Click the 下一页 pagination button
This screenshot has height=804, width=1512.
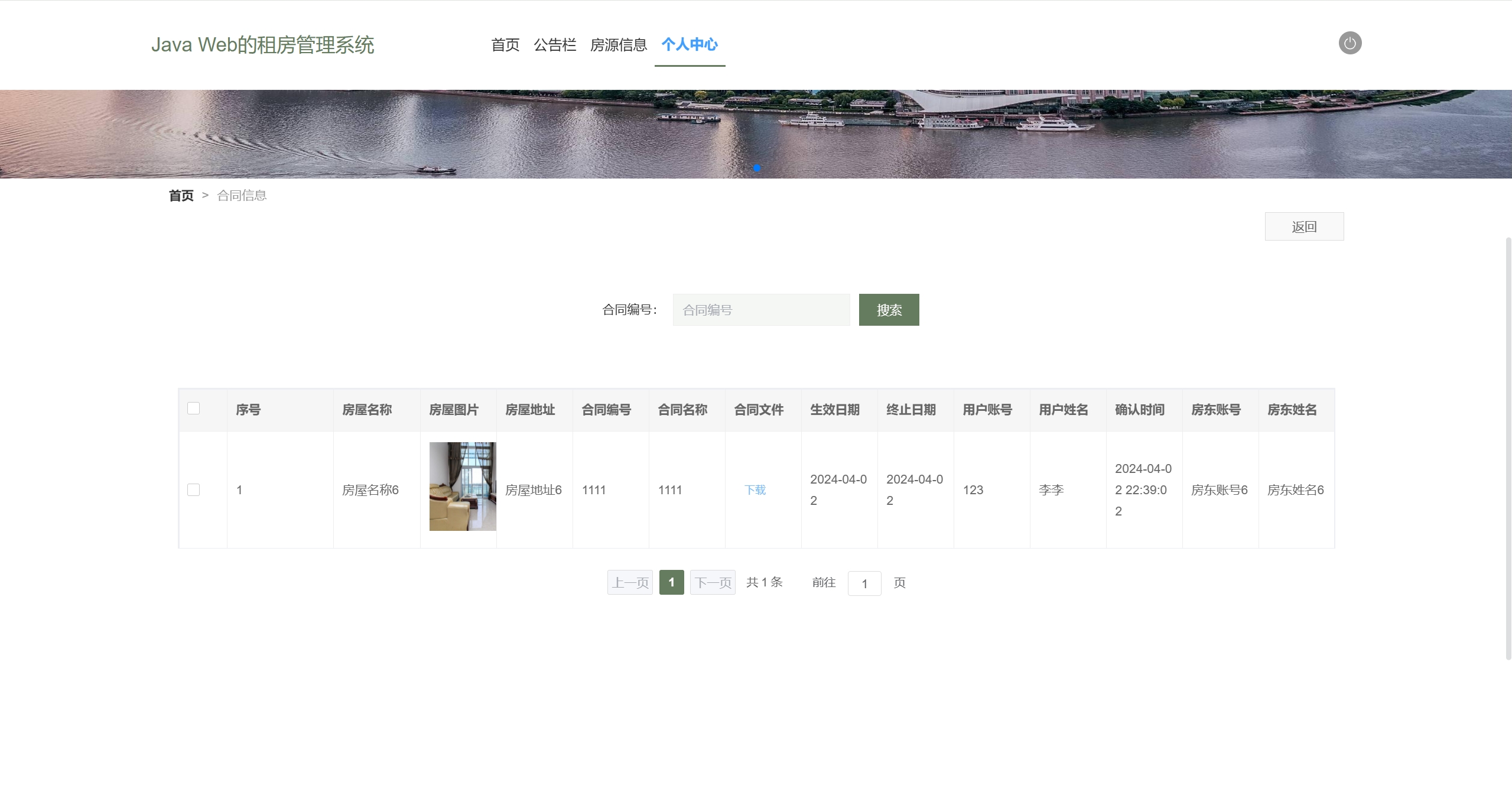pyautogui.click(x=713, y=582)
